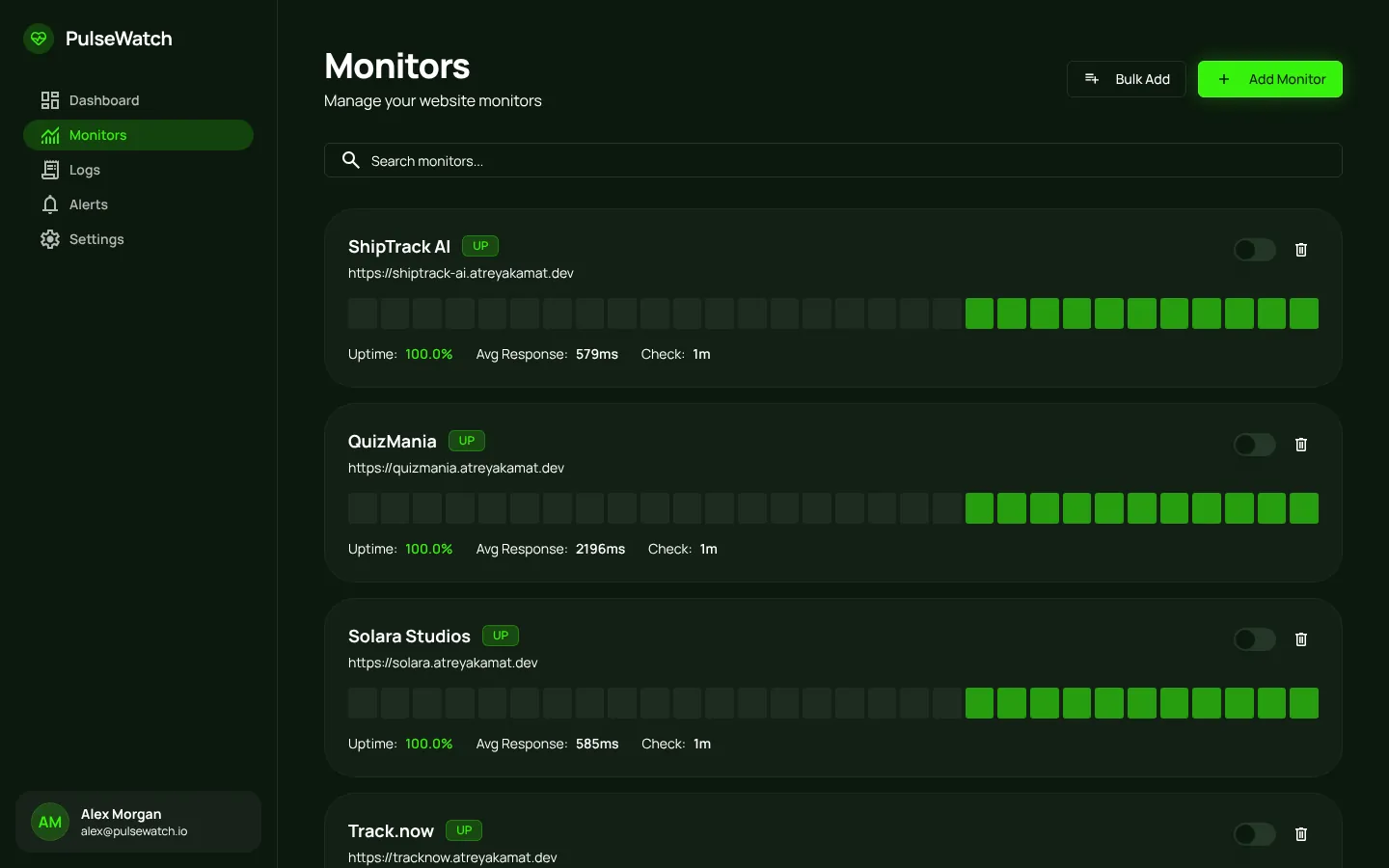Open Dashboard from the sidebar
The image size is (1389, 868).
pos(138,100)
